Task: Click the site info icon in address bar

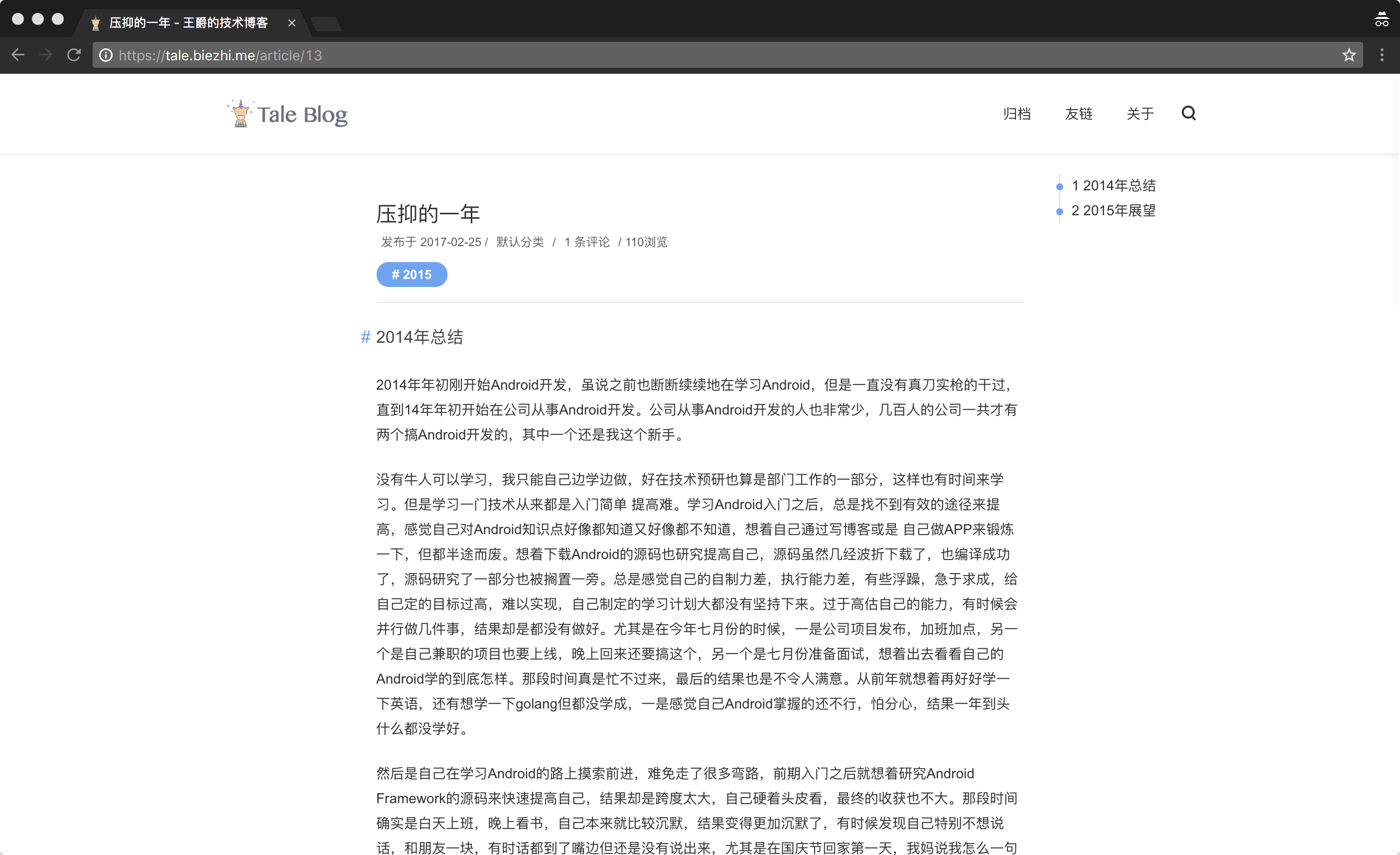Action: (x=106, y=55)
